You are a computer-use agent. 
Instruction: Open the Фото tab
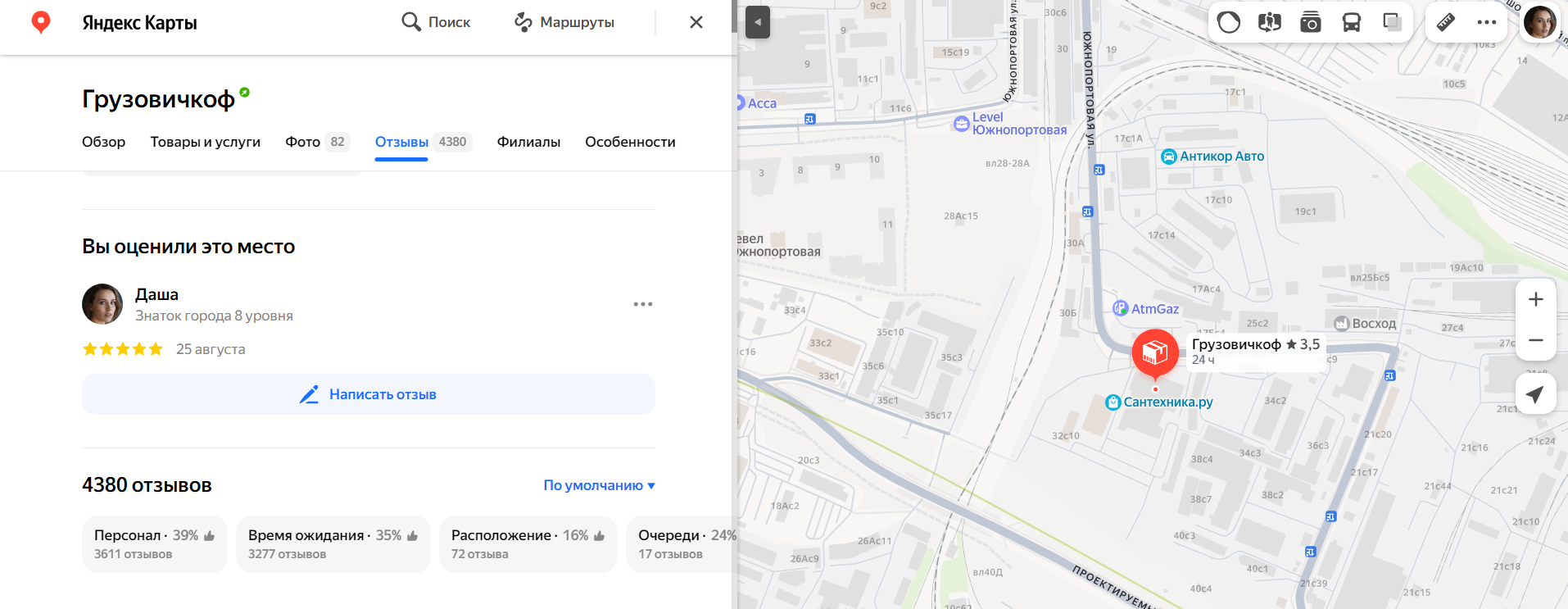click(x=318, y=142)
